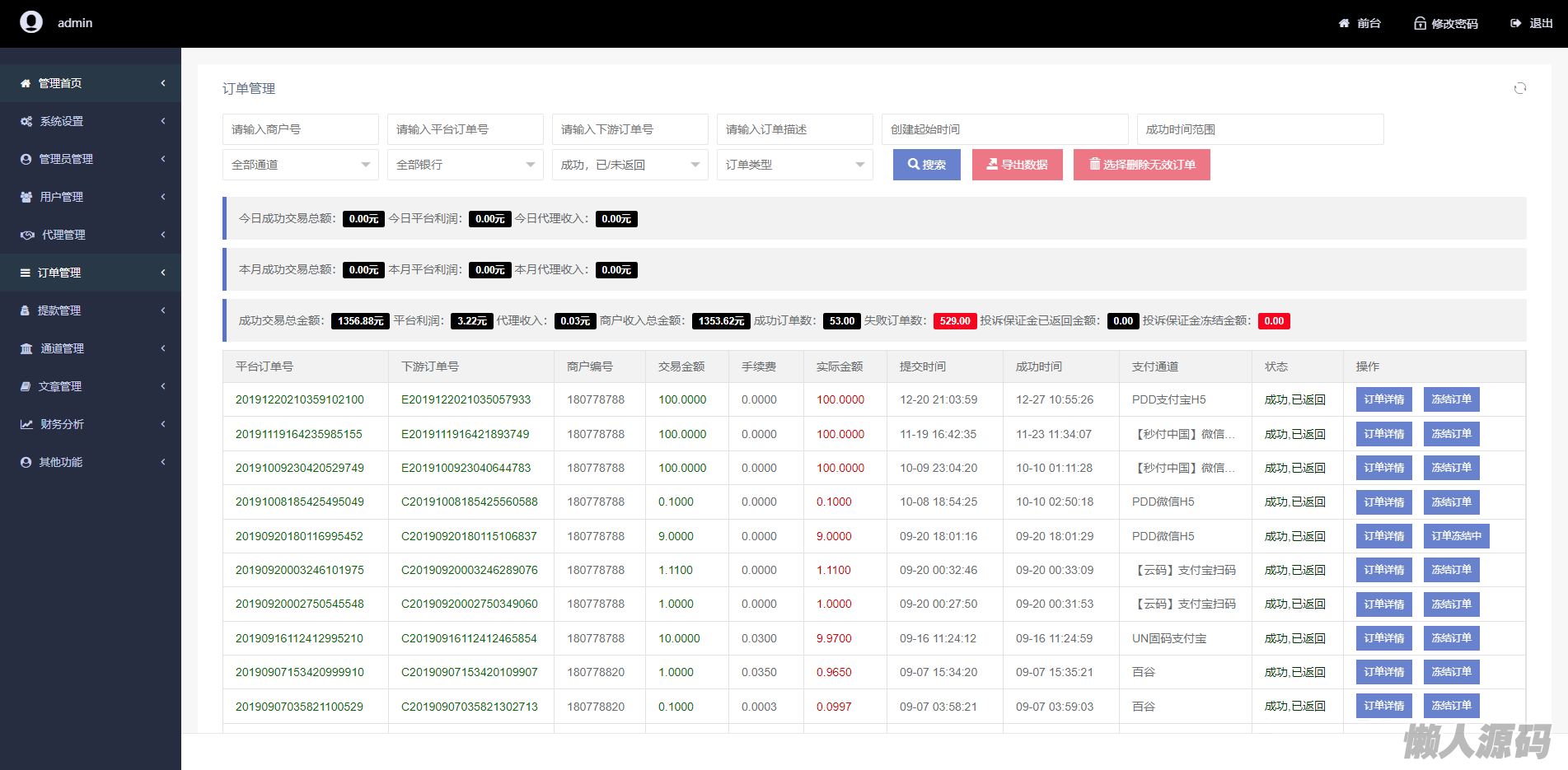Select 提款管理 sidebar menu item

coord(59,310)
